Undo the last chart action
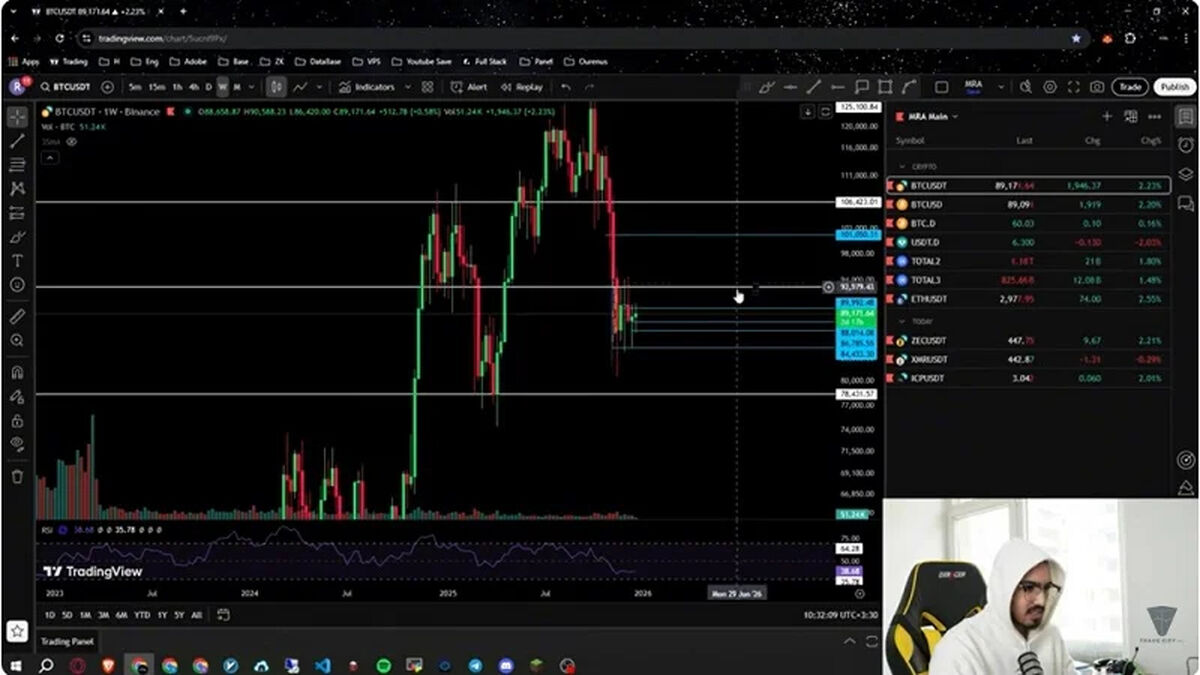This screenshot has height=675, width=1200. (x=566, y=87)
